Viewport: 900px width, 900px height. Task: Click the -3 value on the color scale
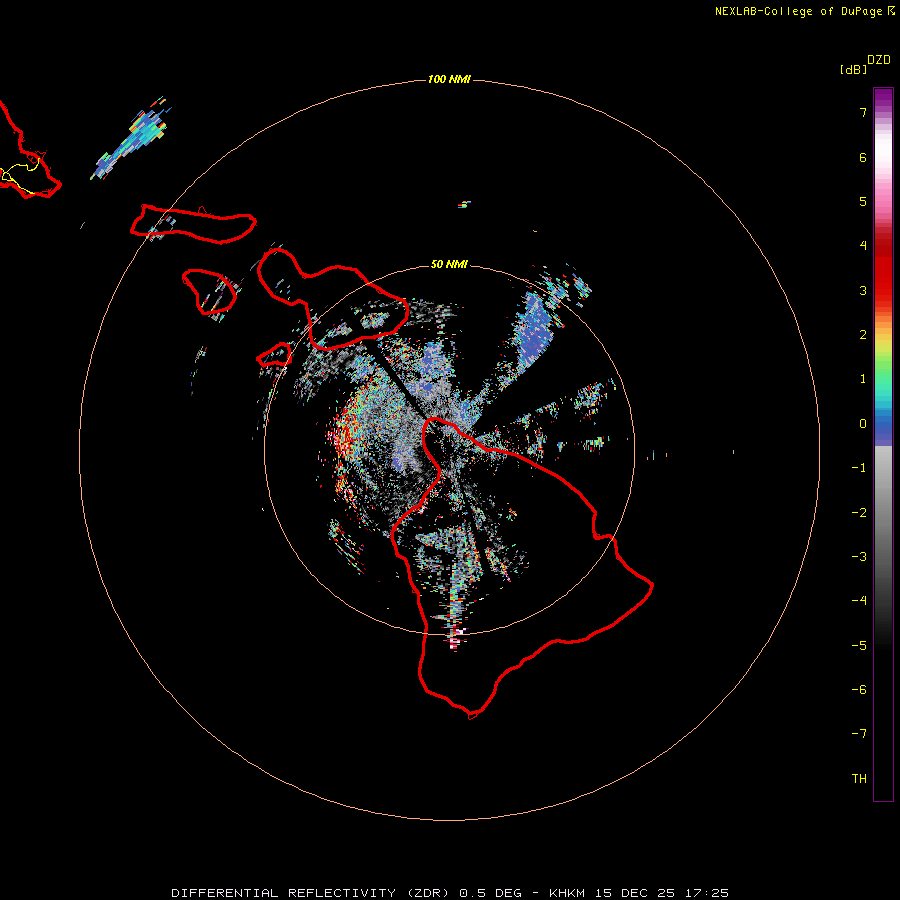click(859, 557)
